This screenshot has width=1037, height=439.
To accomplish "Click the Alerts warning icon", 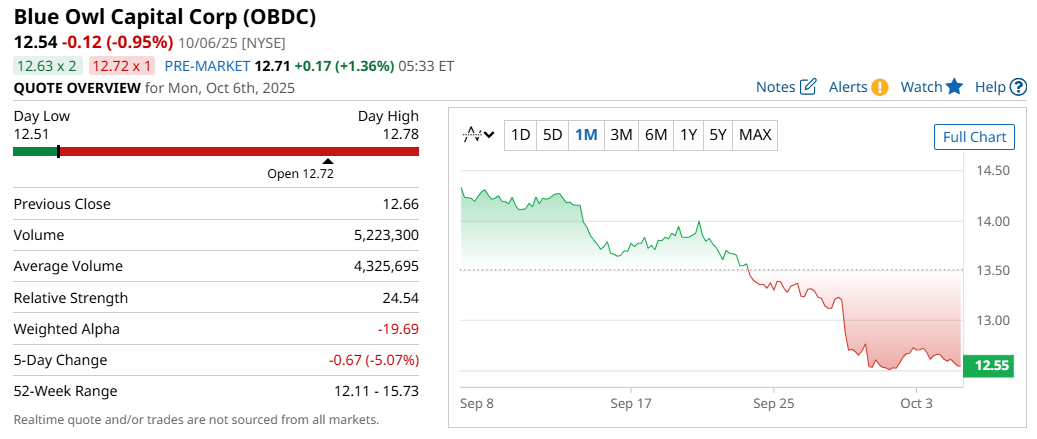I will (x=879, y=87).
